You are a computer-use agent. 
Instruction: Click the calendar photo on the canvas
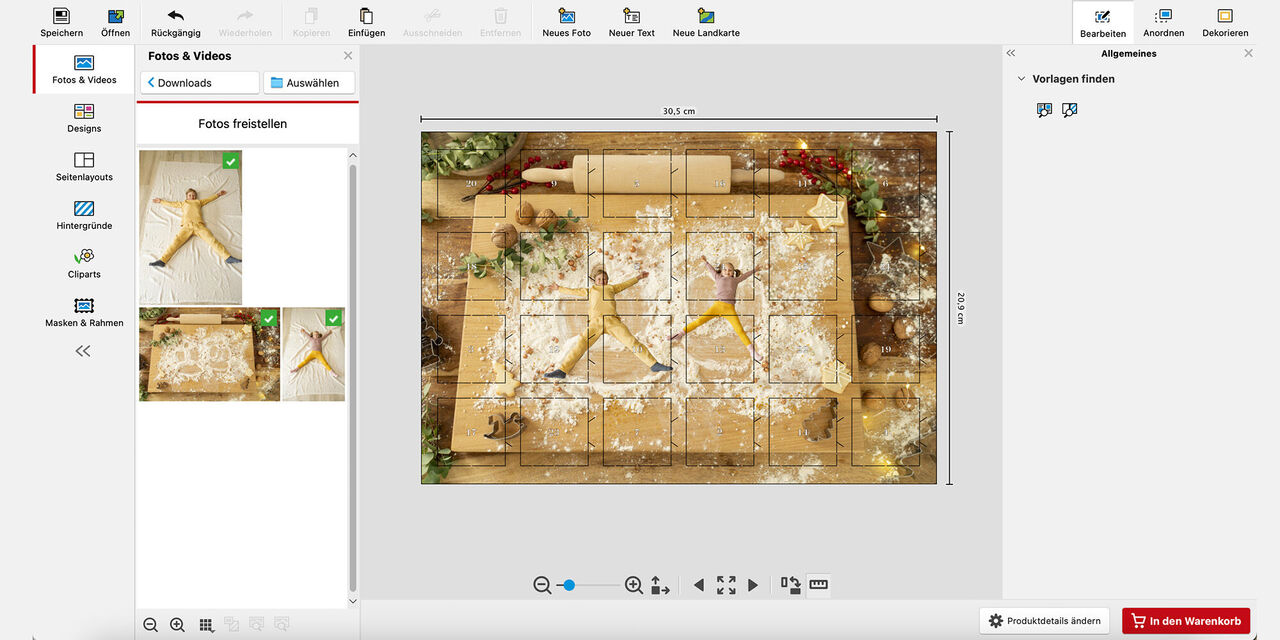(679, 308)
